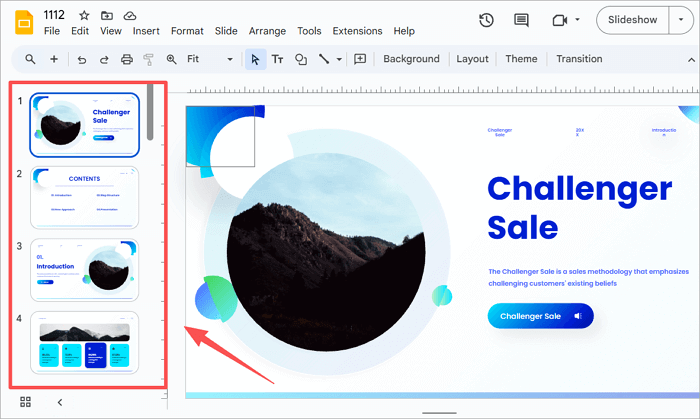Insert shape using the shapes tool

click(301, 59)
